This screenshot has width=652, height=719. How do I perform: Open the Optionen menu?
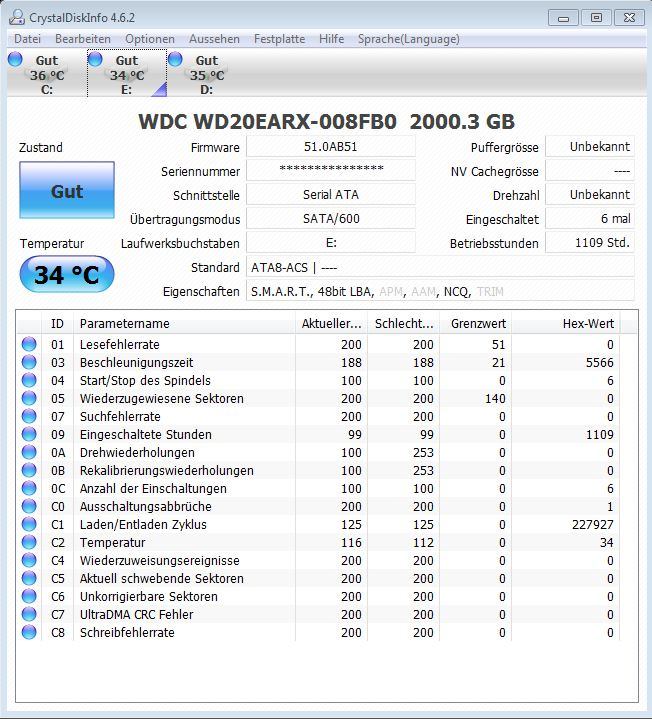(x=150, y=39)
